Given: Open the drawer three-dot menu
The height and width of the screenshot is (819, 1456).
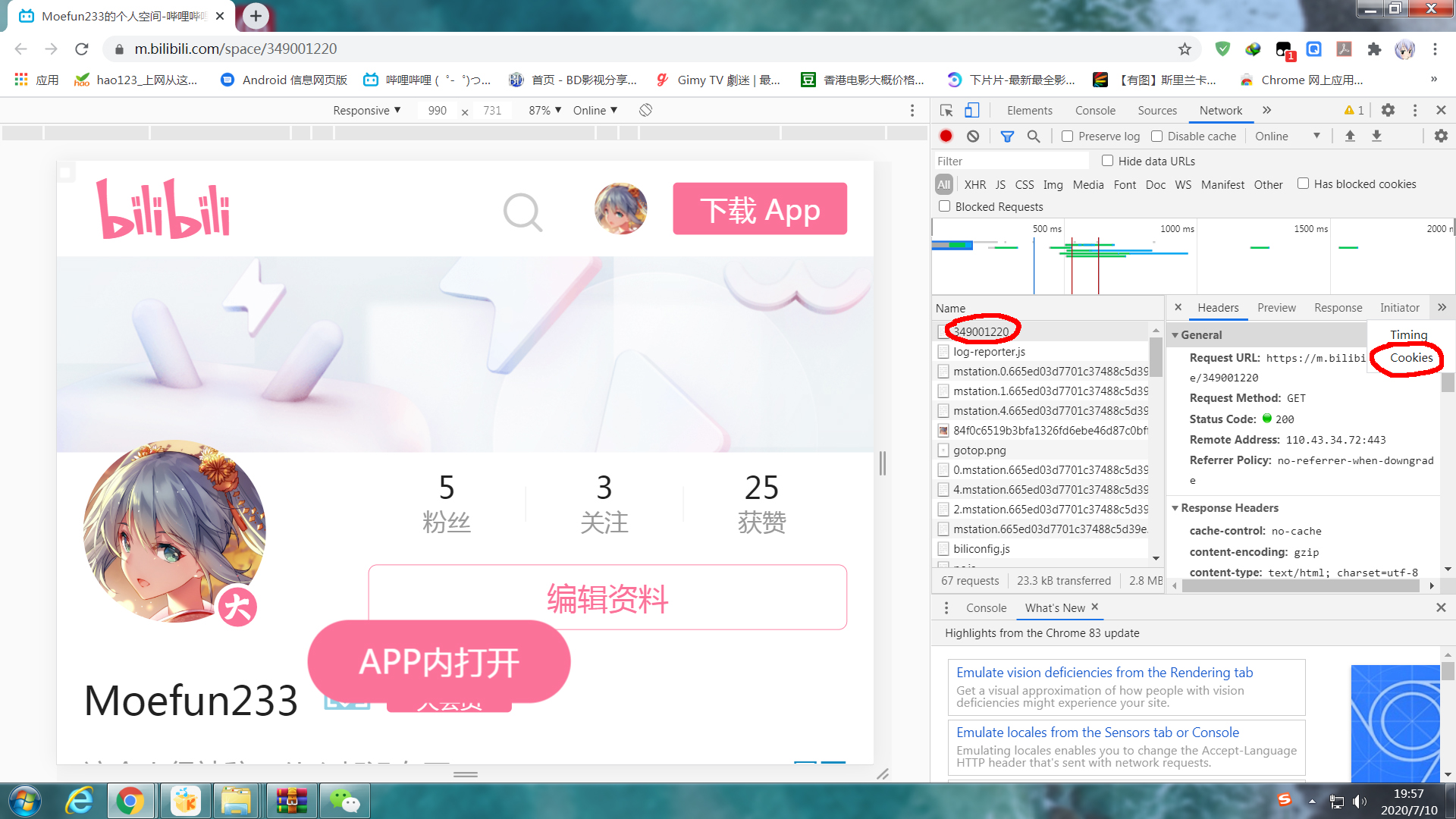Looking at the screenshot, I should click(x=946, y=608).
